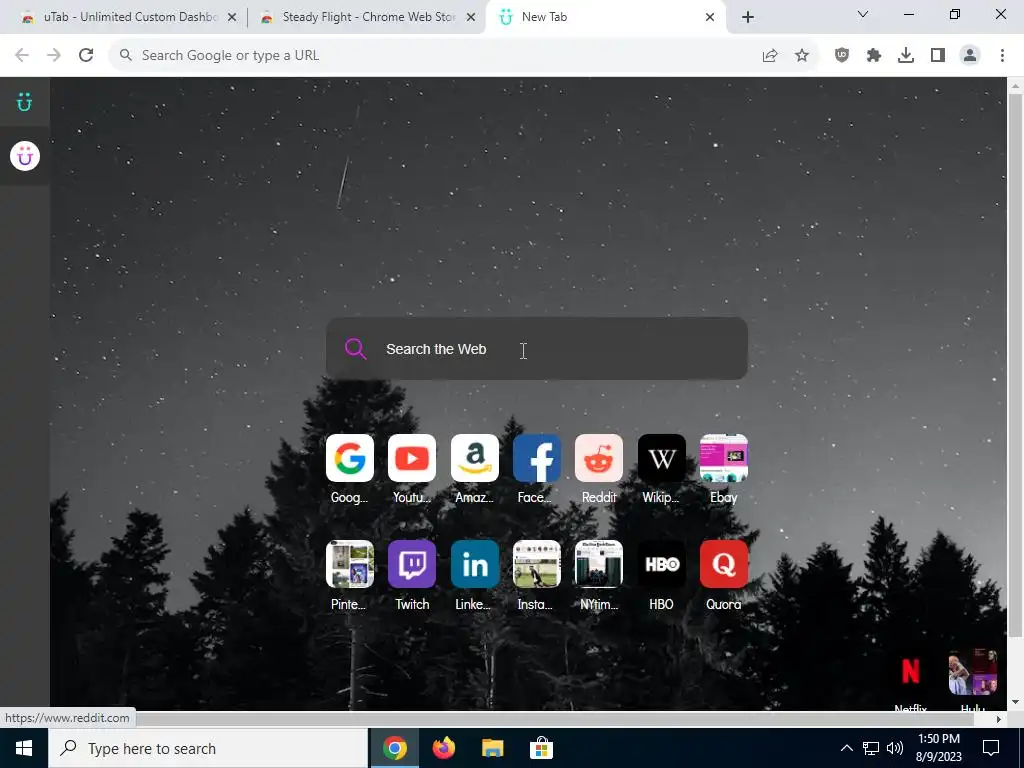Open the Google shortcut tile
The height and width of the screenshot is (768, 1024).
(349, 458)
